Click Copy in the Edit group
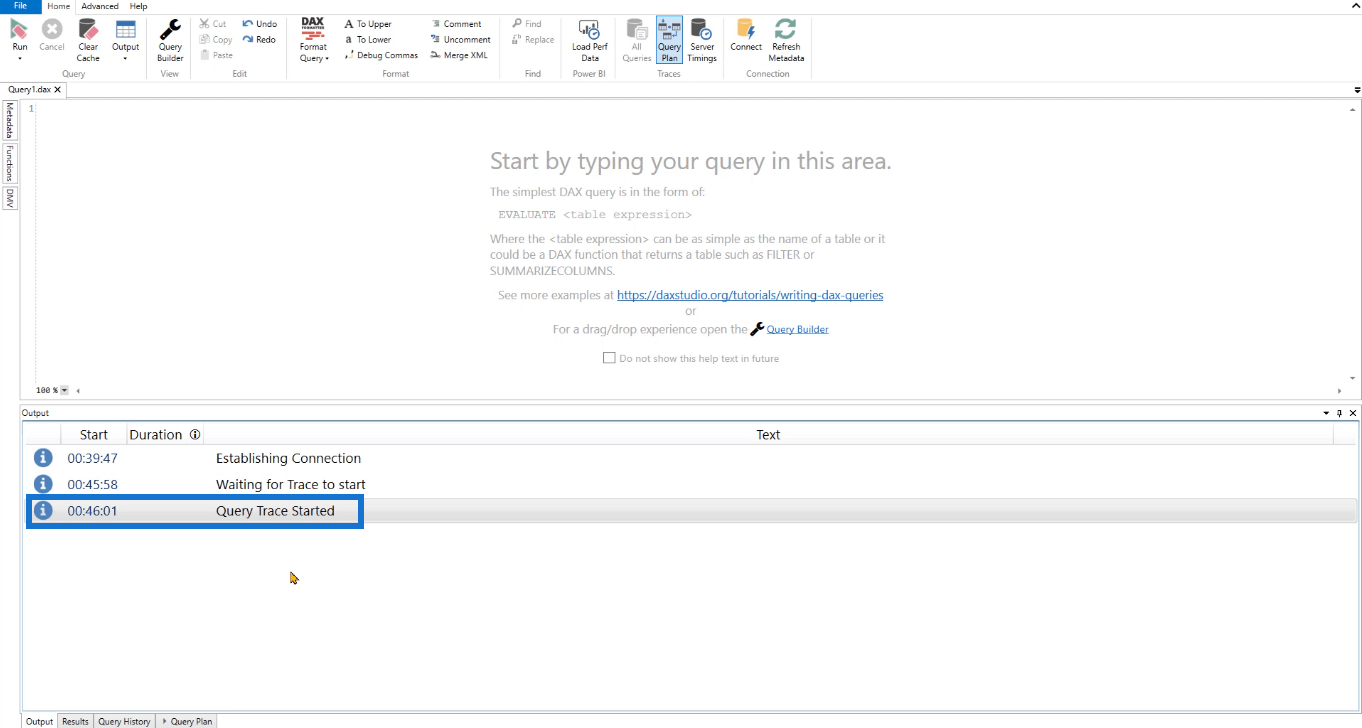The width and height of the screenshot is (1362, 728). 215,40
